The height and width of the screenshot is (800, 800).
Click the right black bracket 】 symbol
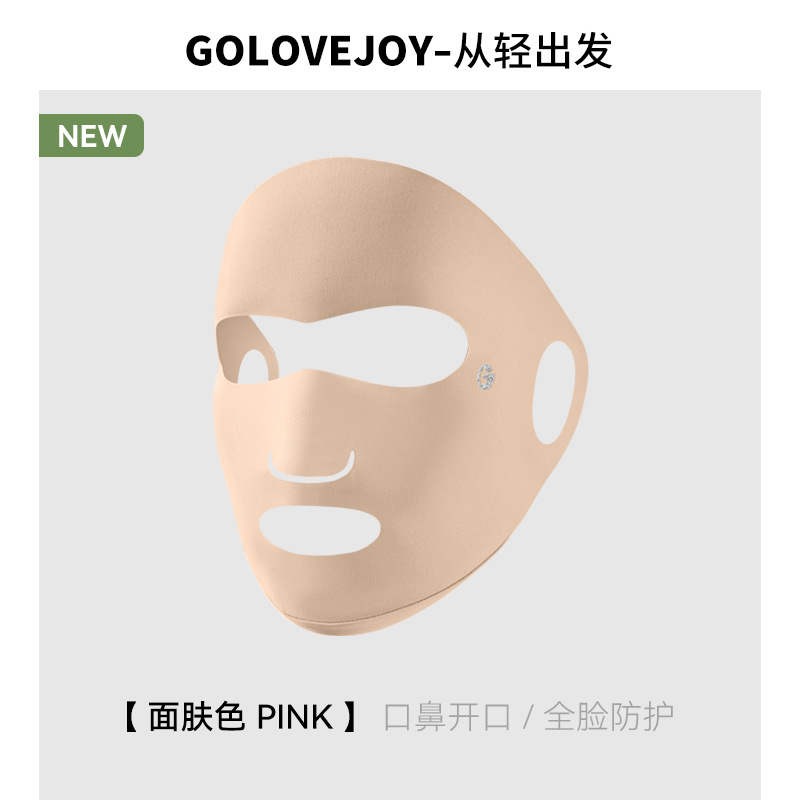(x=350, y=717)
